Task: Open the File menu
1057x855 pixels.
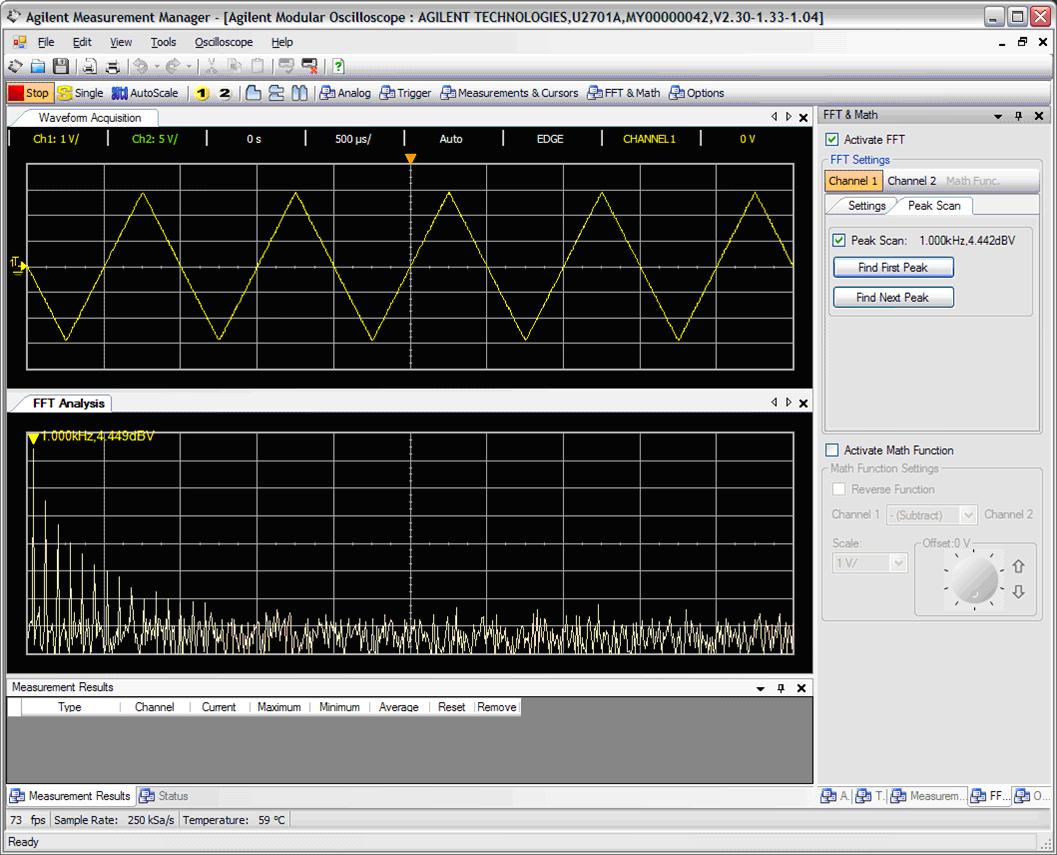Action: pyautogui.click(x=46, y=42)
